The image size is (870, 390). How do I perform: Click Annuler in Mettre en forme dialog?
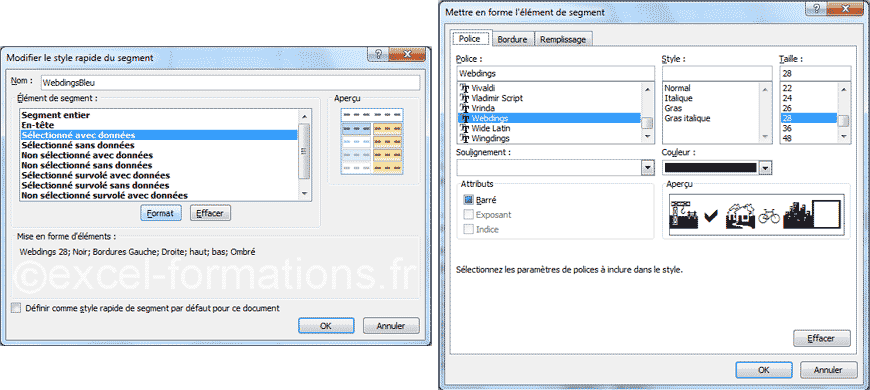coord(828,369)
